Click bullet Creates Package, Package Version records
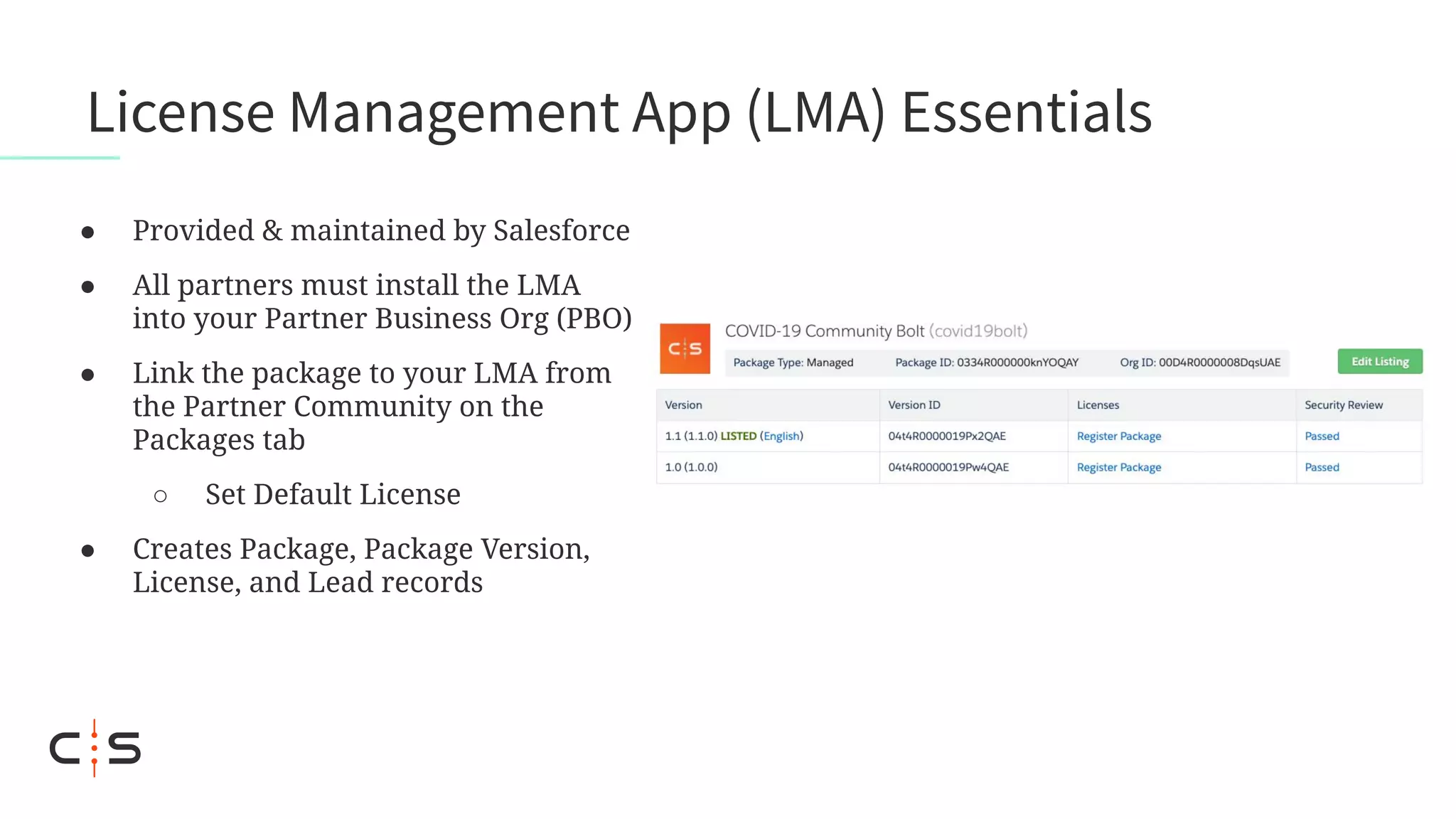The height and width of the screenshot is (819, 1456). pos(361,565)
